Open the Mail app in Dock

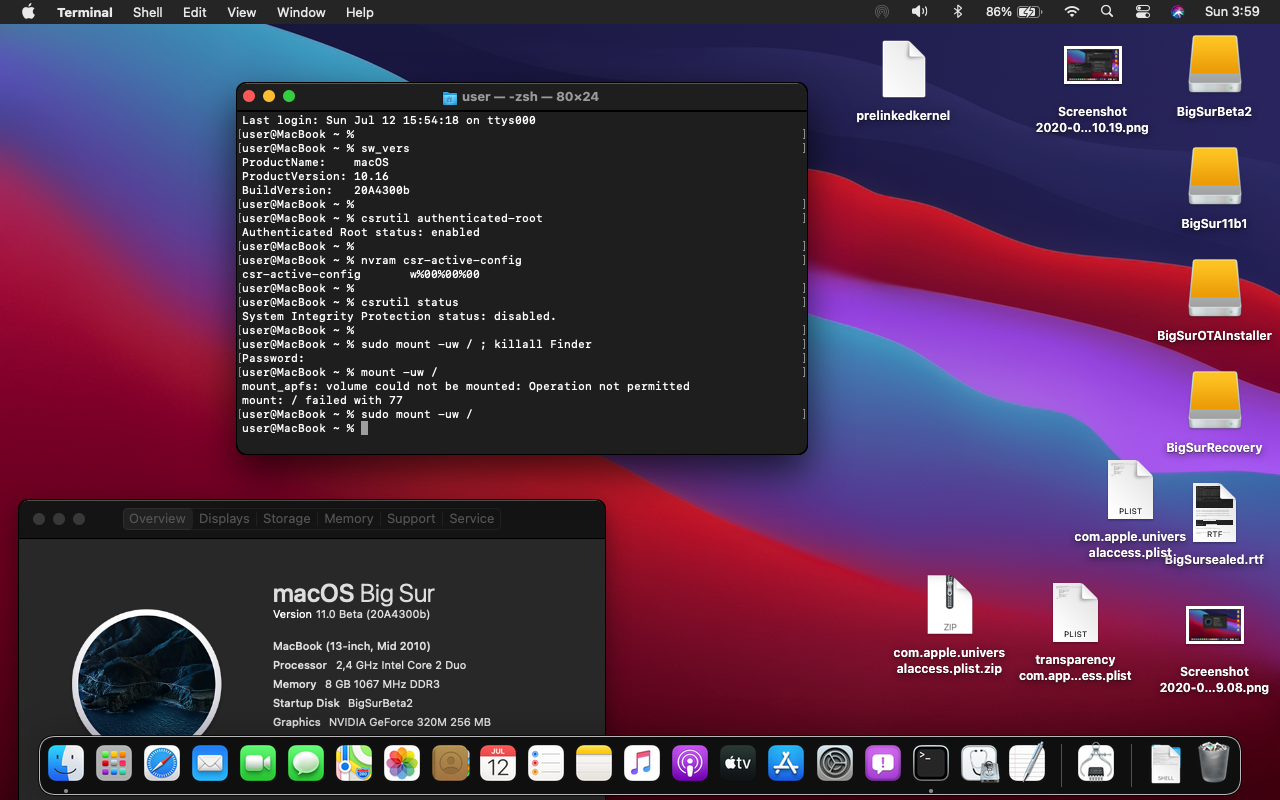(210, 764)
